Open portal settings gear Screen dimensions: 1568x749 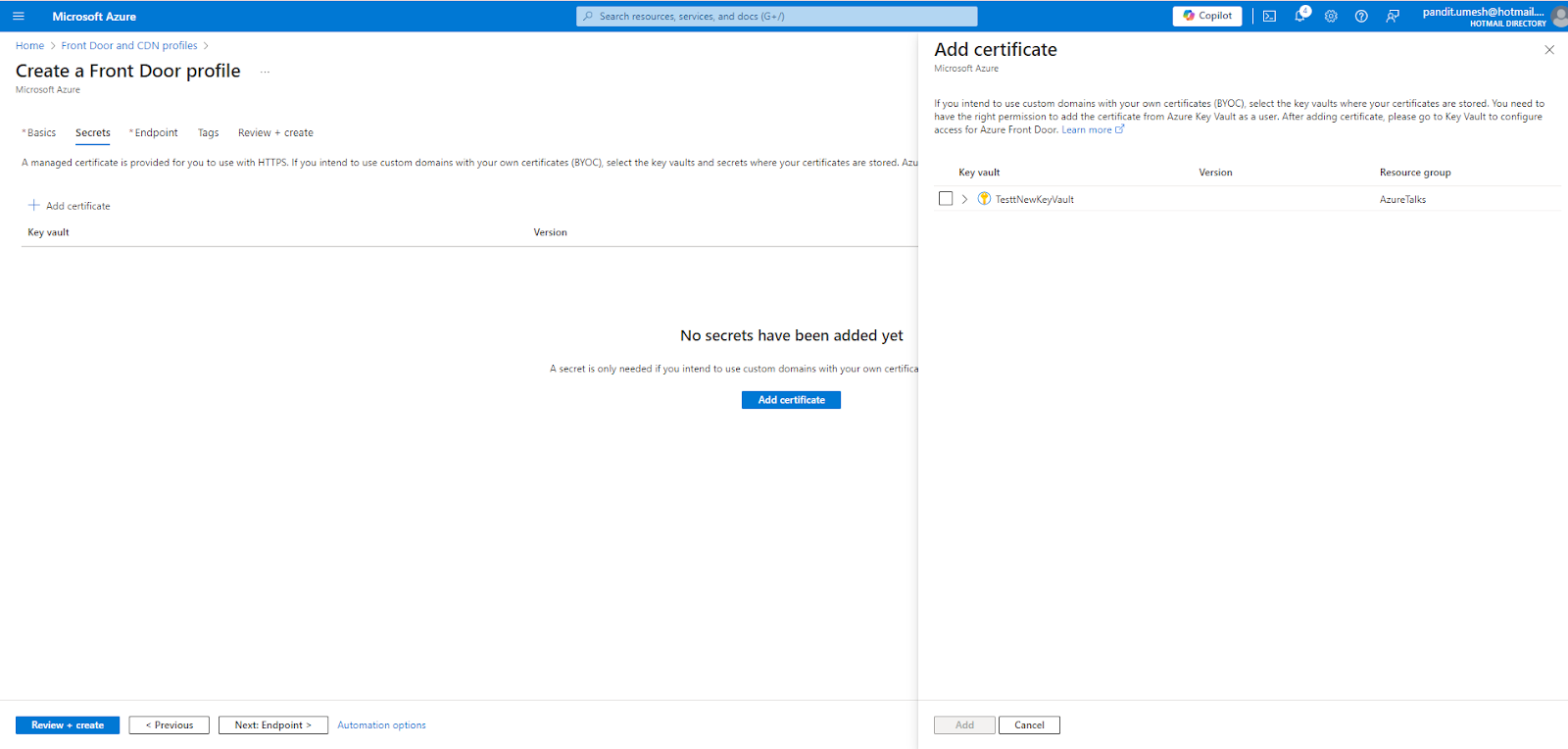pos(1331,16)
